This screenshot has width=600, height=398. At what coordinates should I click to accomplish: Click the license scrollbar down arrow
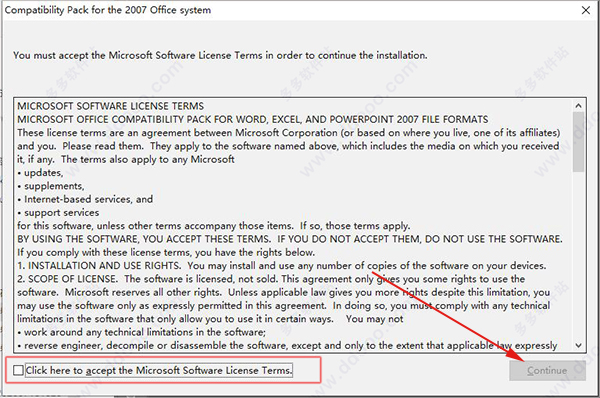(x=578, y=345)
